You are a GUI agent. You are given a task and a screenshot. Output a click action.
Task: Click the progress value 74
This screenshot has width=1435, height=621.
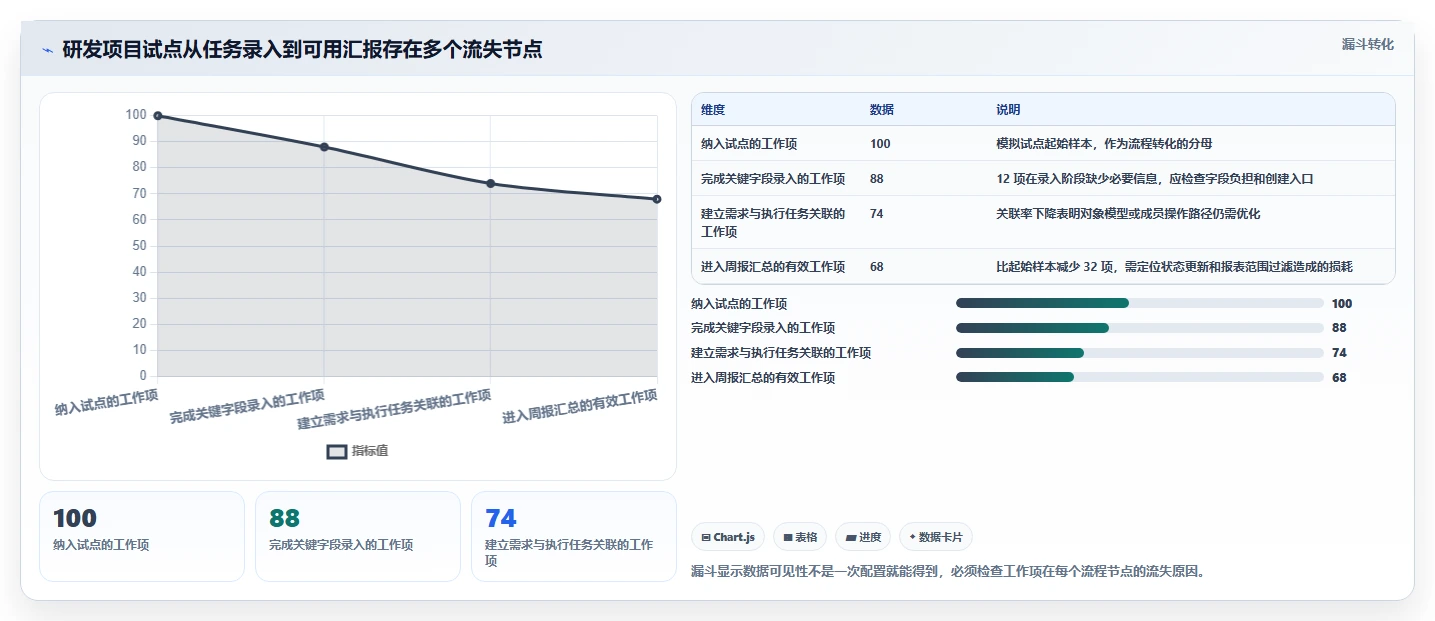click(x=1339, y=353)
